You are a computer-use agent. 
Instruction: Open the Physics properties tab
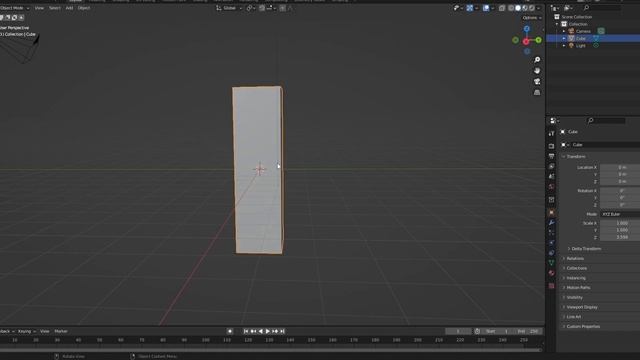[x=551, y=243]
